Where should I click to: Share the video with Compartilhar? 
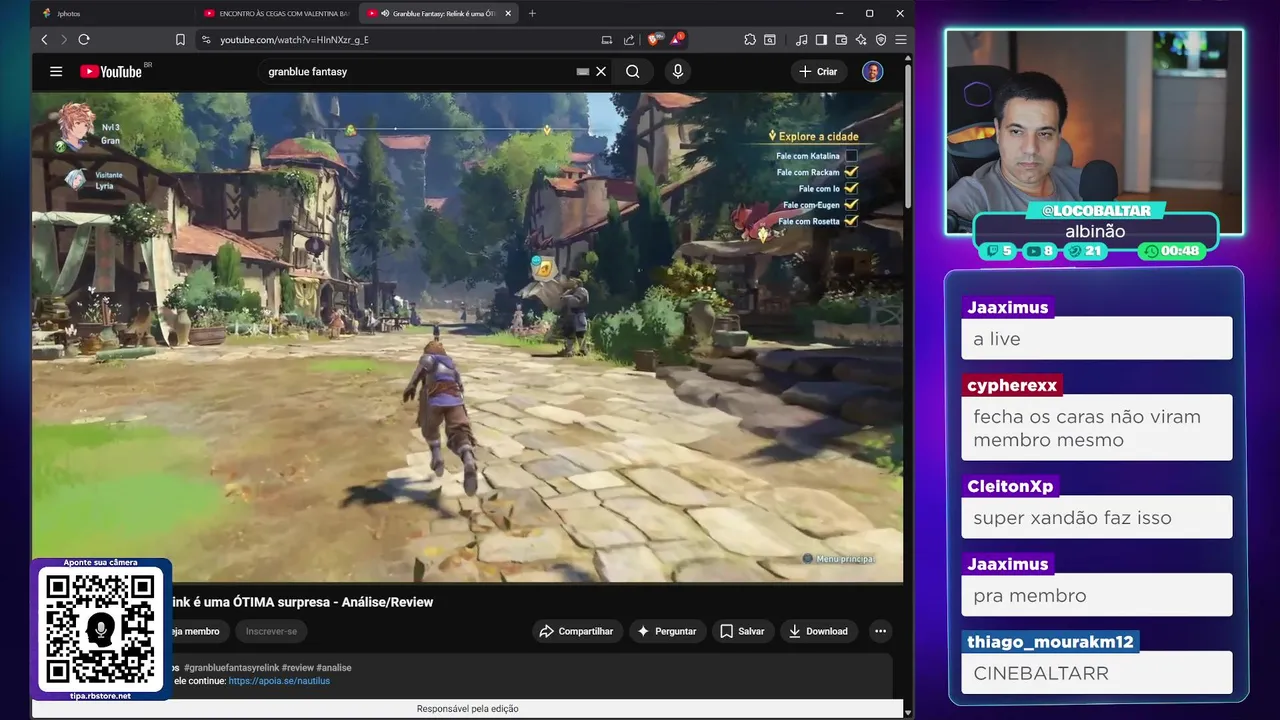pyautogui.click(x=576, y=631)
